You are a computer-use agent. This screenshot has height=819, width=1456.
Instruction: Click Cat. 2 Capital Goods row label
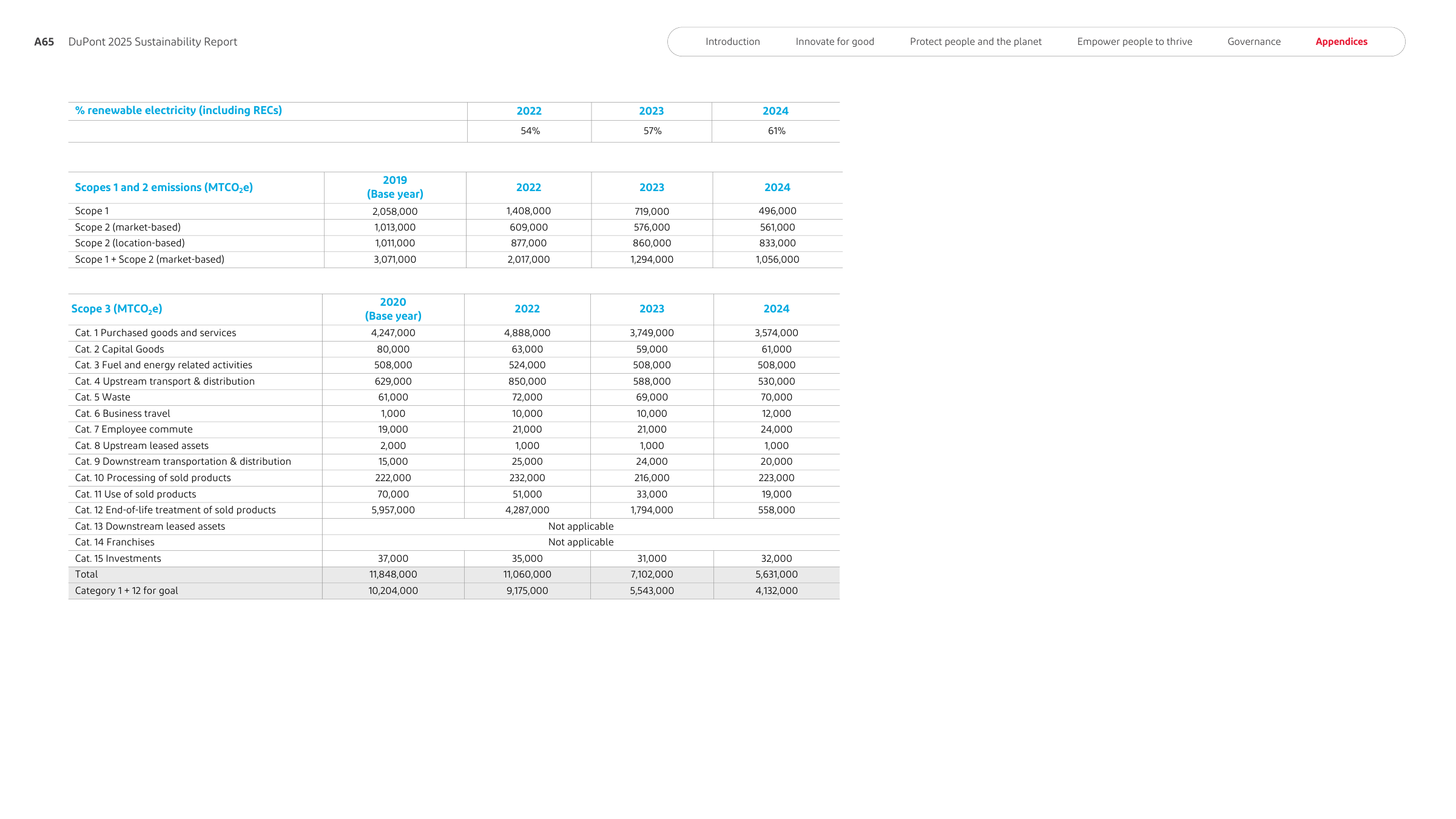(x=120, y=349)
